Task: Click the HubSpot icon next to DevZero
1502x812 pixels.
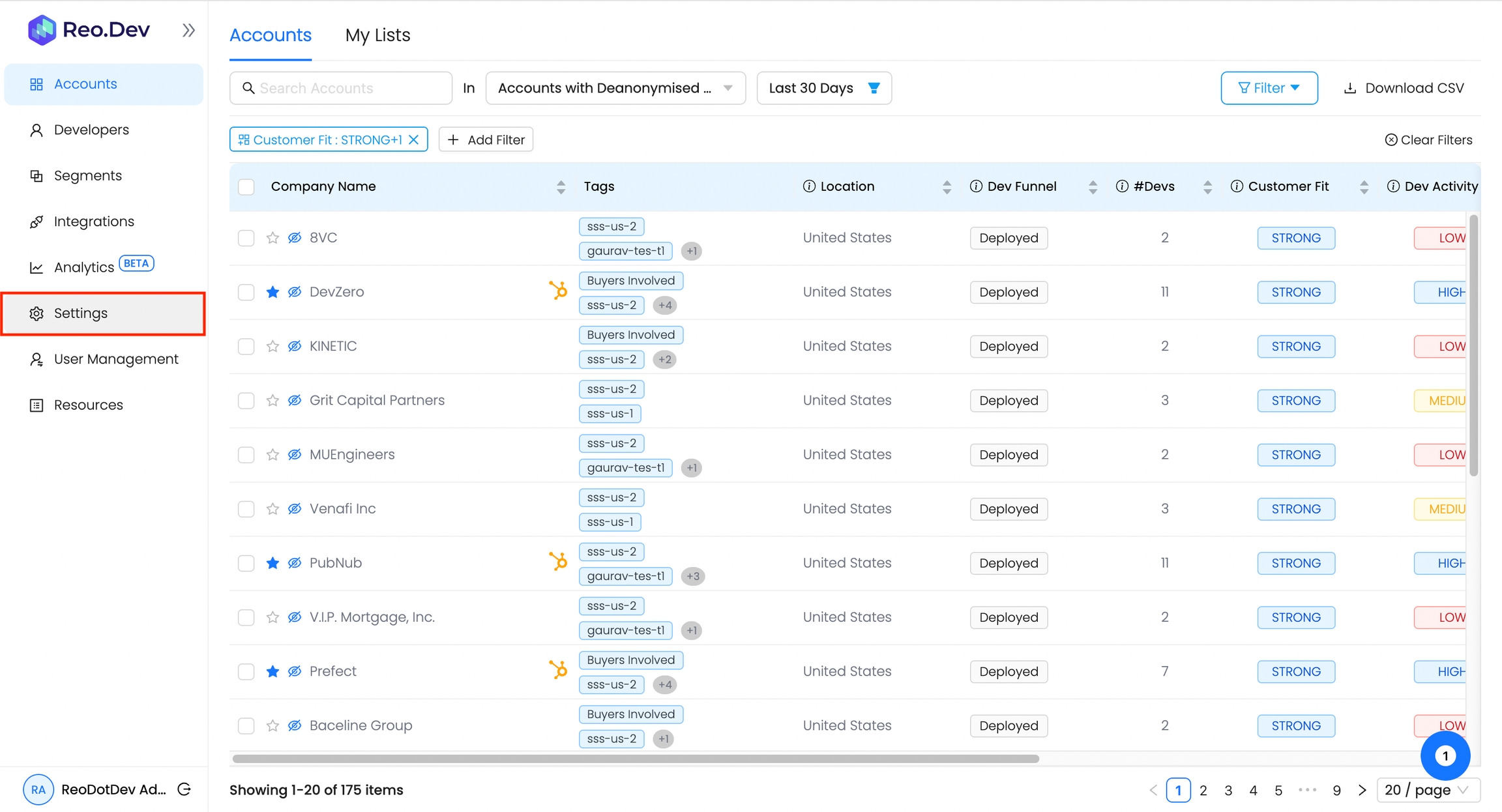Action: (x=558, y=290)
